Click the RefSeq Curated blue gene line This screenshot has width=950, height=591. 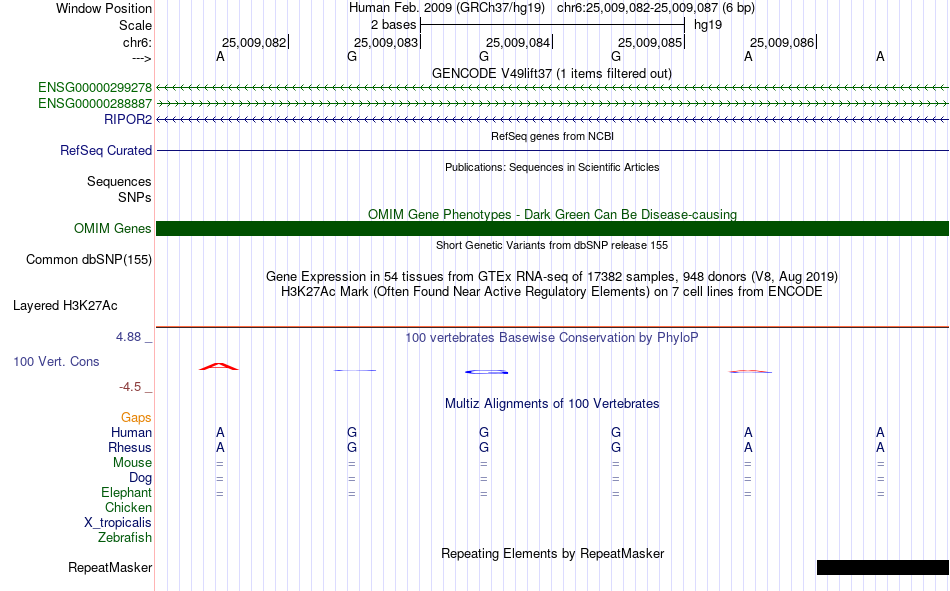click(552, 150)
